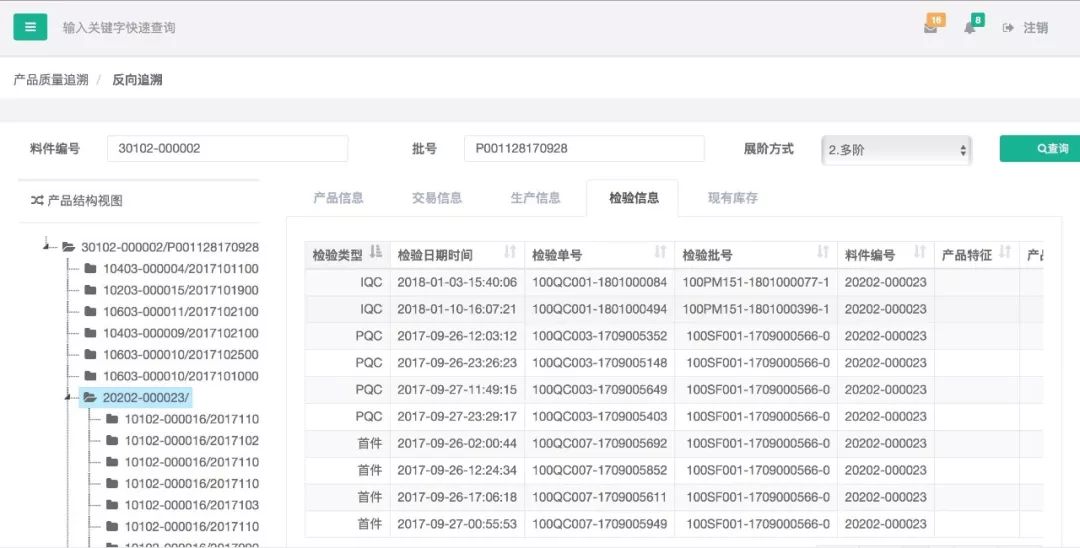Open the bell alerts icon

click(x=969, y=28)
